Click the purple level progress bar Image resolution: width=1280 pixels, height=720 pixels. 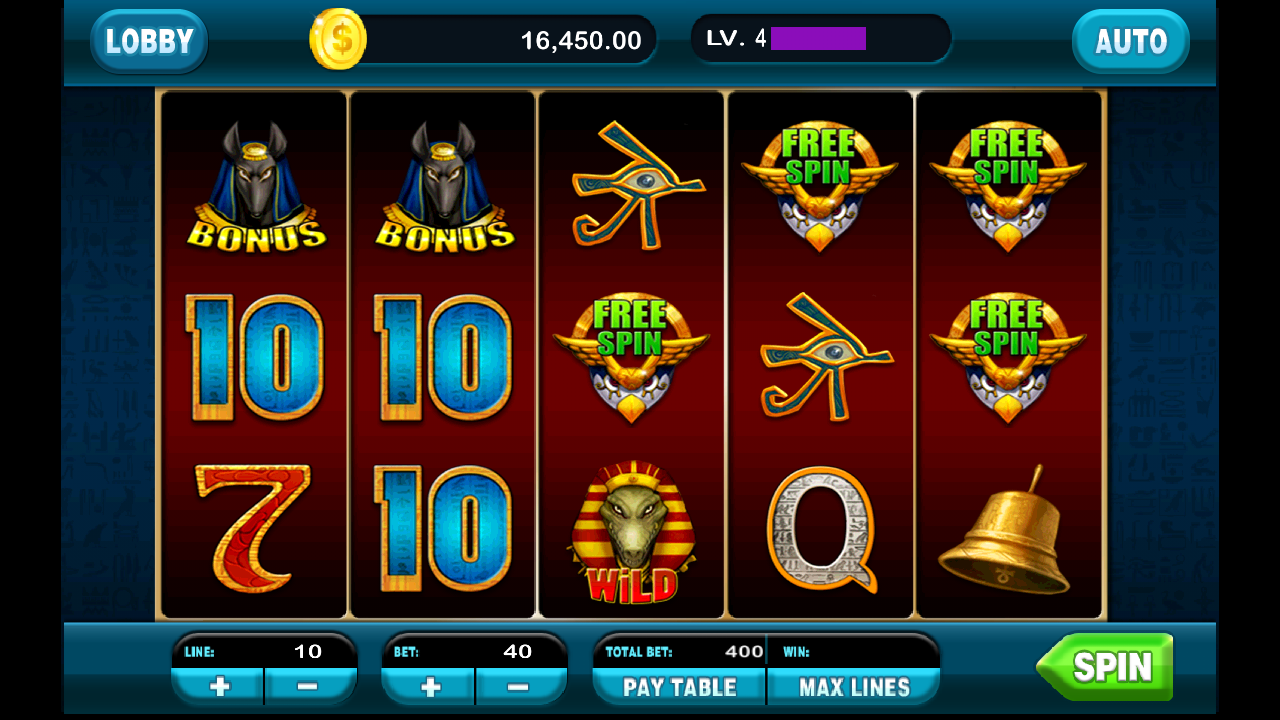pyautogui.click(x=818, y=39)
